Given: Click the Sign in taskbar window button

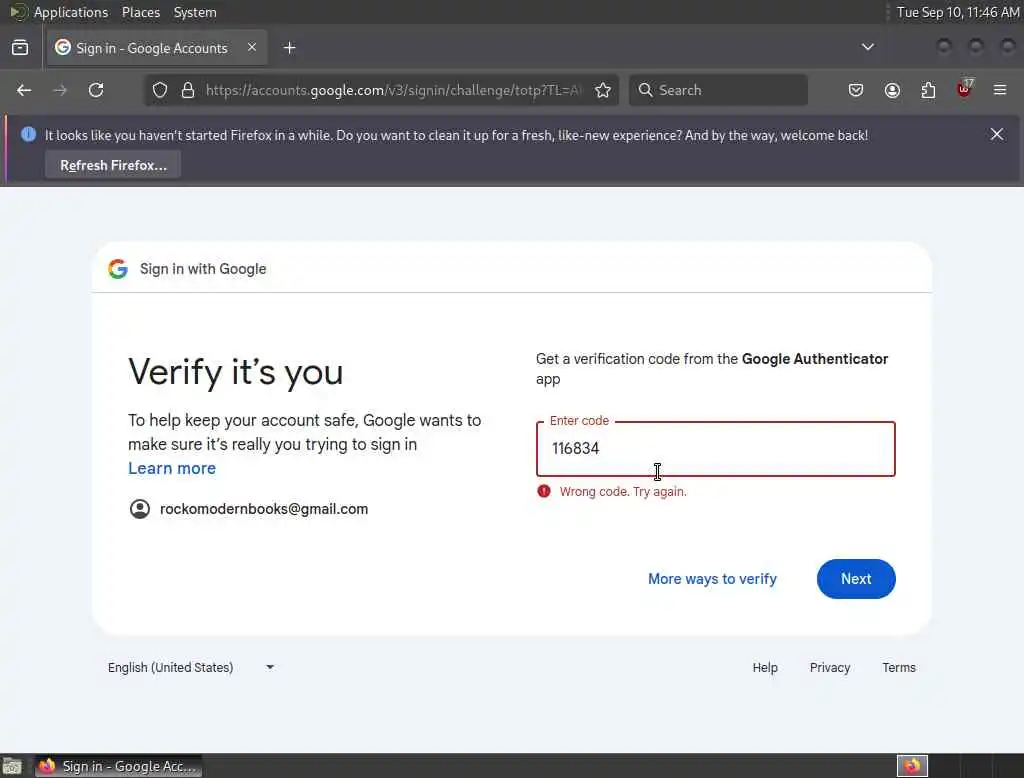Looking at the screenshot, I should coord(119,766).
